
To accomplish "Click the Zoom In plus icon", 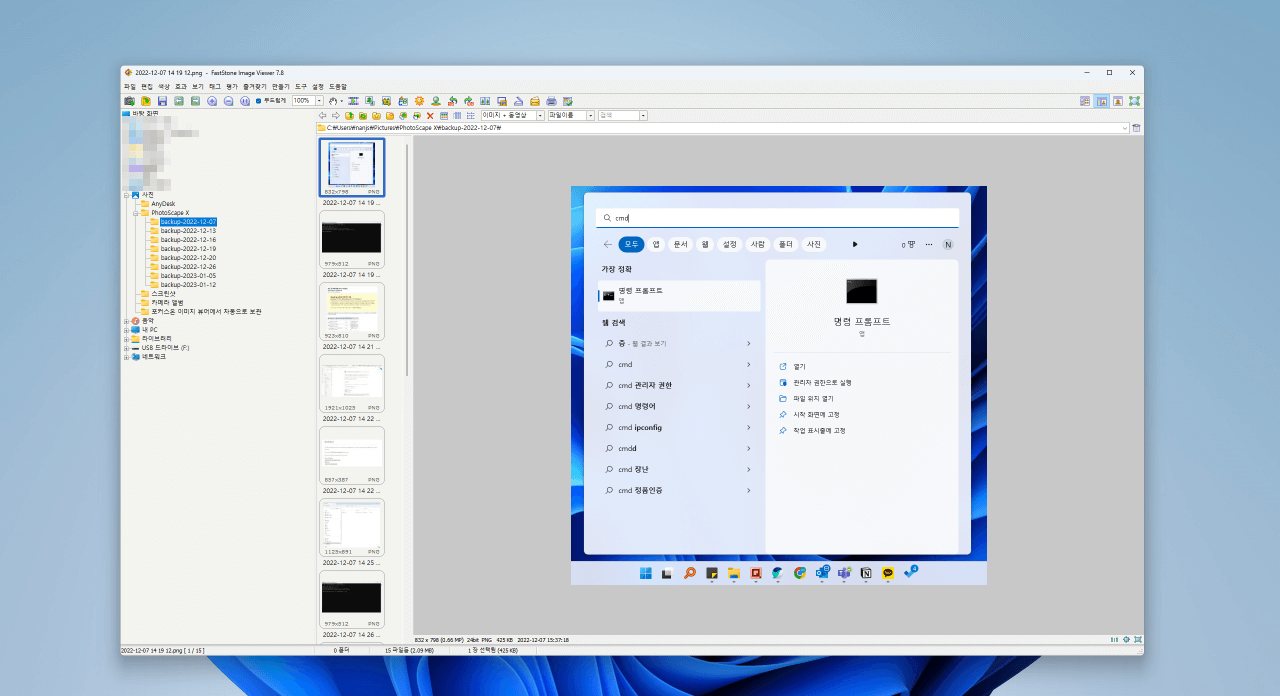I will (x=212, y=101).
